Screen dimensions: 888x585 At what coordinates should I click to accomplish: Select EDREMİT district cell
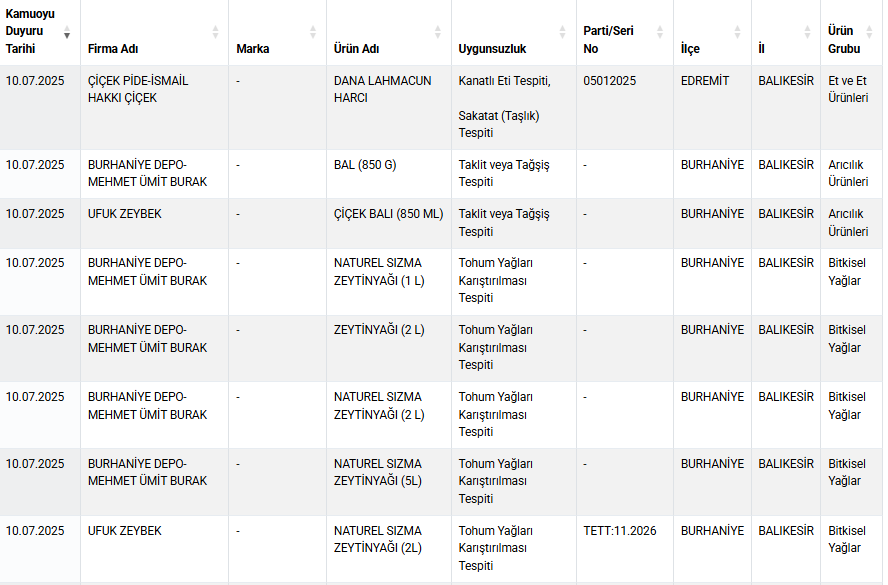(x=712, y=108)
